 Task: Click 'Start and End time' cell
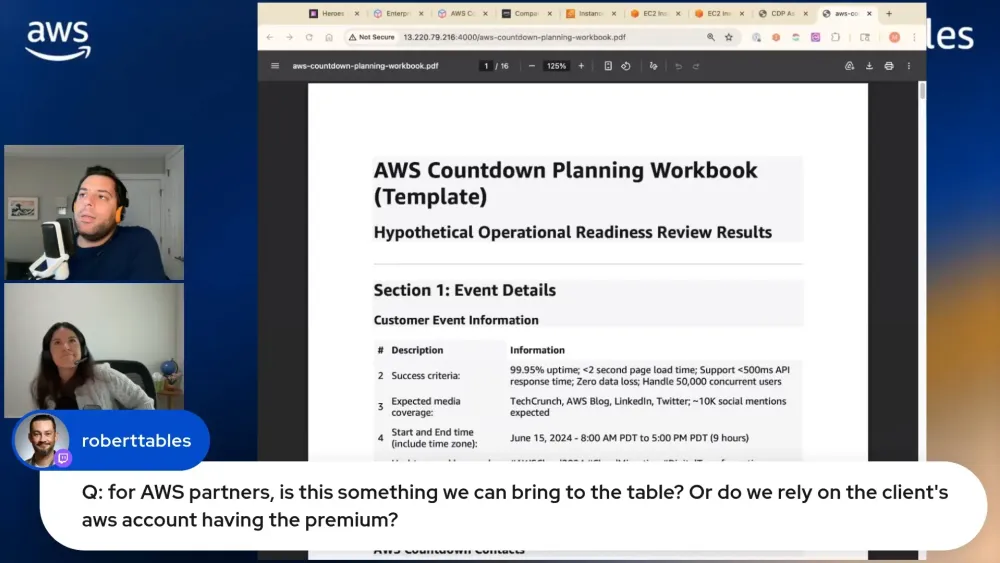pyautogui.click(x=434, y=438)
